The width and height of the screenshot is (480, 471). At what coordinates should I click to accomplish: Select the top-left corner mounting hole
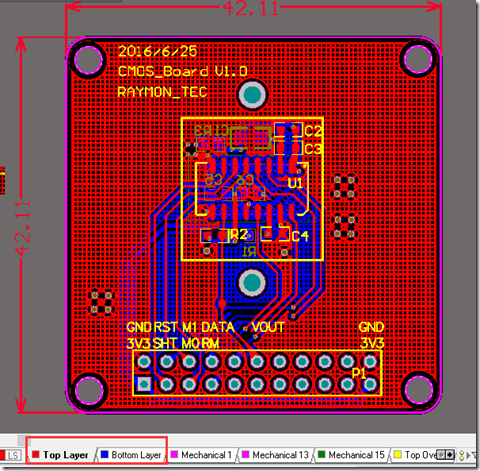click(x=88, y=59)
